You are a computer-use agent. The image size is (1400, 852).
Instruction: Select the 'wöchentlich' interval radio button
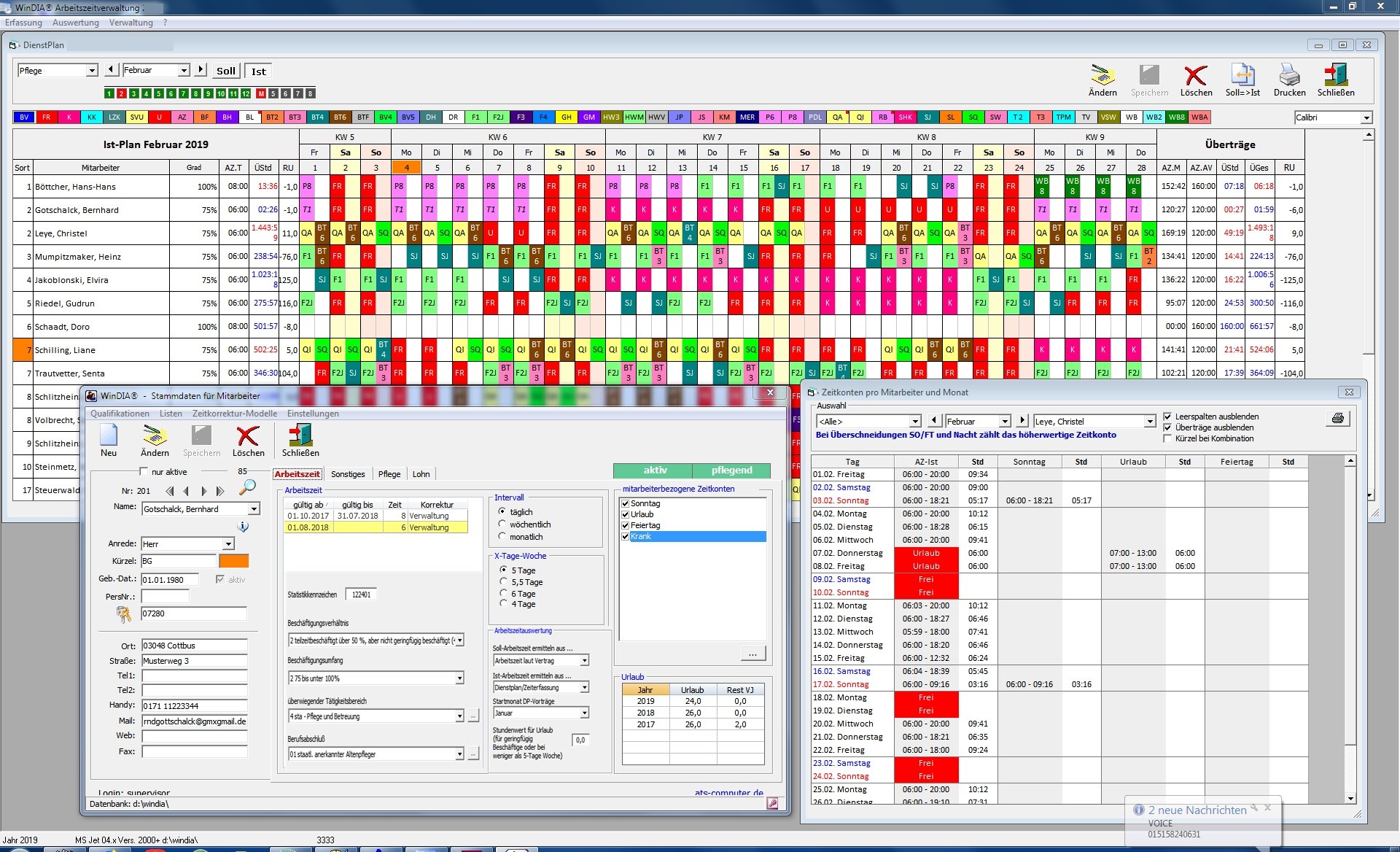click(502, 524)
